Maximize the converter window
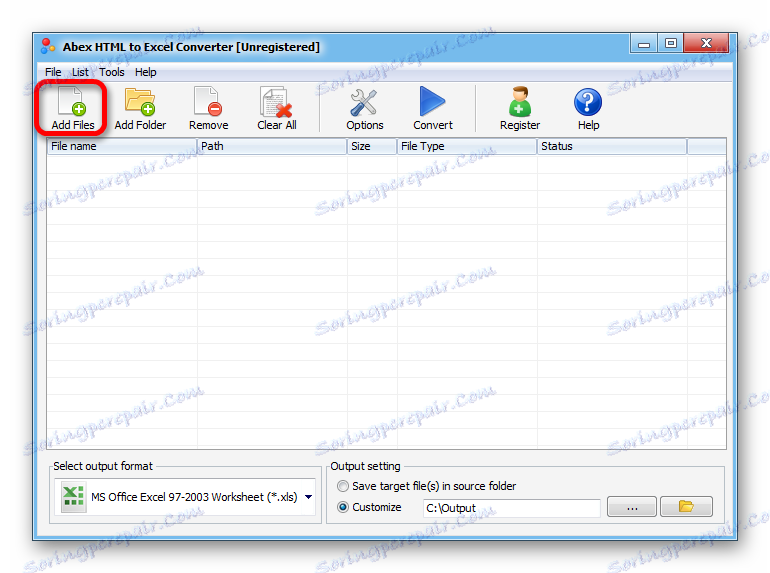The image size is (770, 573). (670, 43)
